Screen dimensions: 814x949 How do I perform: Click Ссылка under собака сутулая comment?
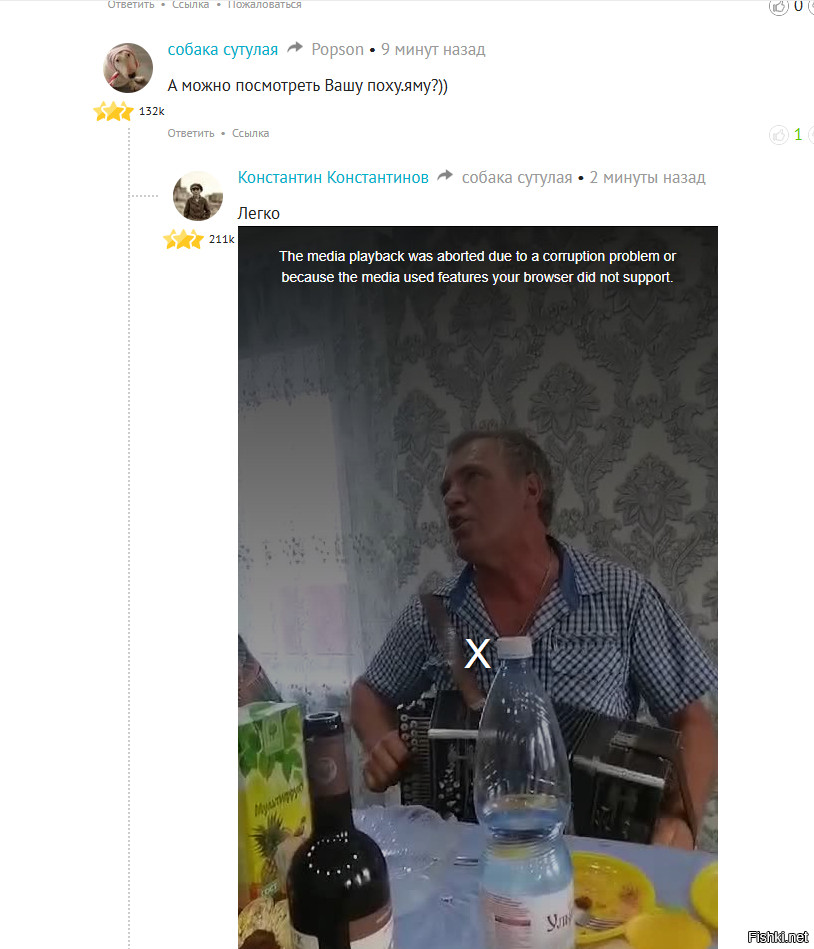click(251, 133)
